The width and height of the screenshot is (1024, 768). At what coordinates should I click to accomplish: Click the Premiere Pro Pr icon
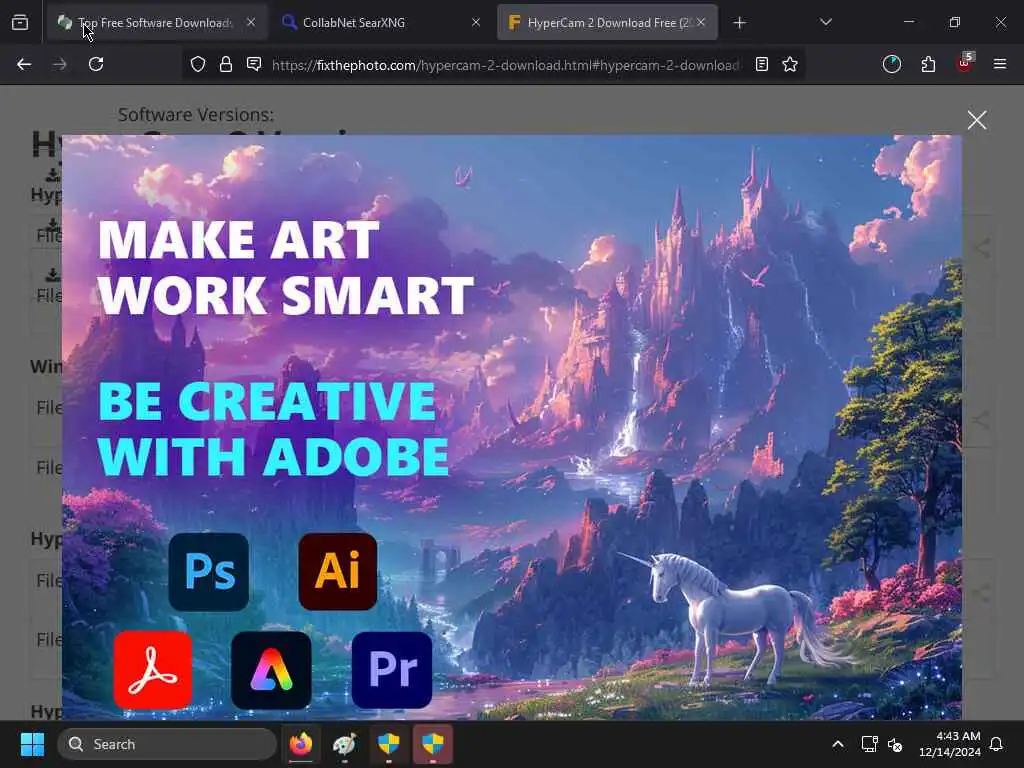click(x=392, y=670)
